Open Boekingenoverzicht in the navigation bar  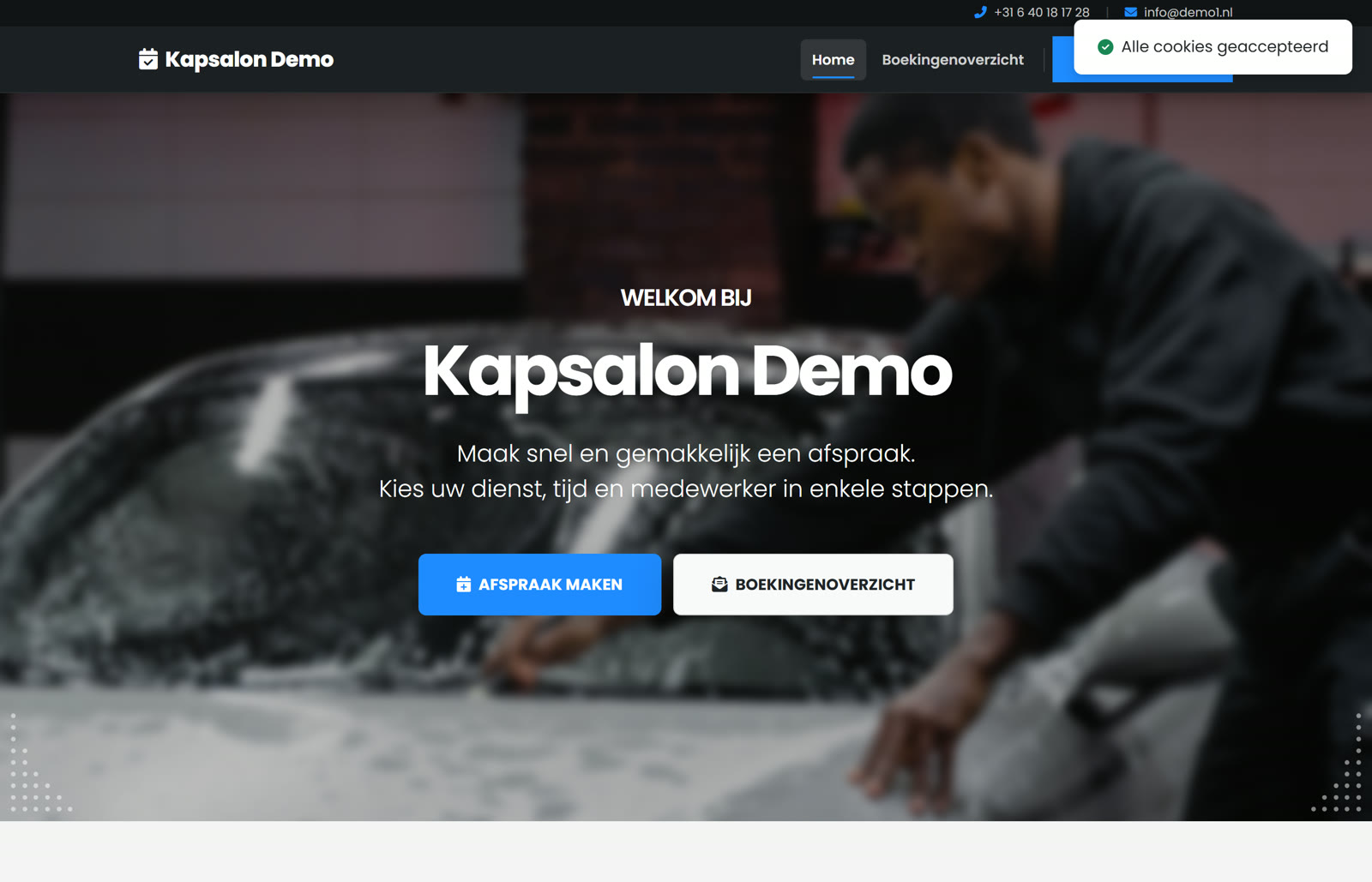click(953, 60)
